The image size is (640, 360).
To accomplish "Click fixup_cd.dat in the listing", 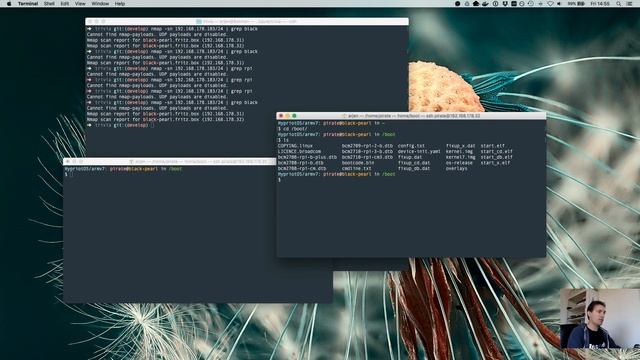I will pyautogui.click(x=414, y=163).
